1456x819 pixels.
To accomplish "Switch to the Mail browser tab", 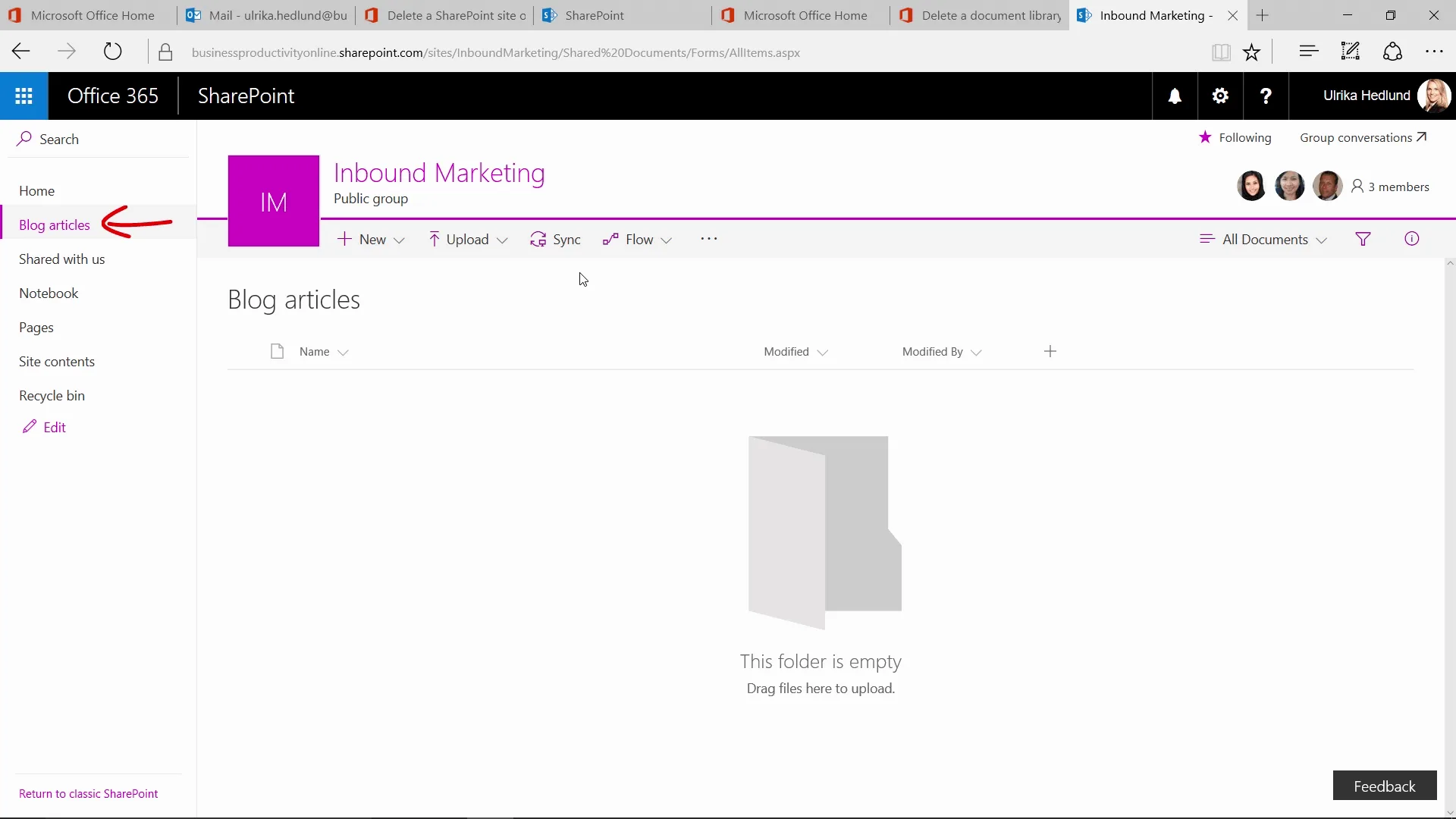I will tap(266, 15).
